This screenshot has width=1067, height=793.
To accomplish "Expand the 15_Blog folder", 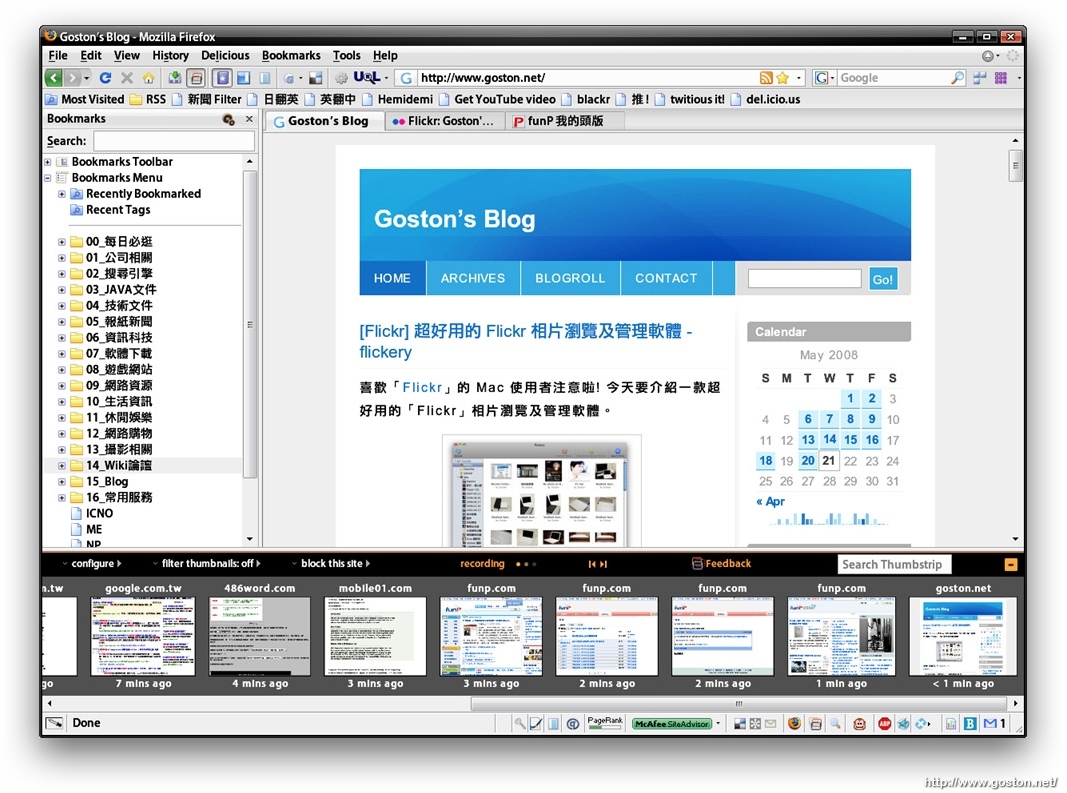I will click(62, 482).
